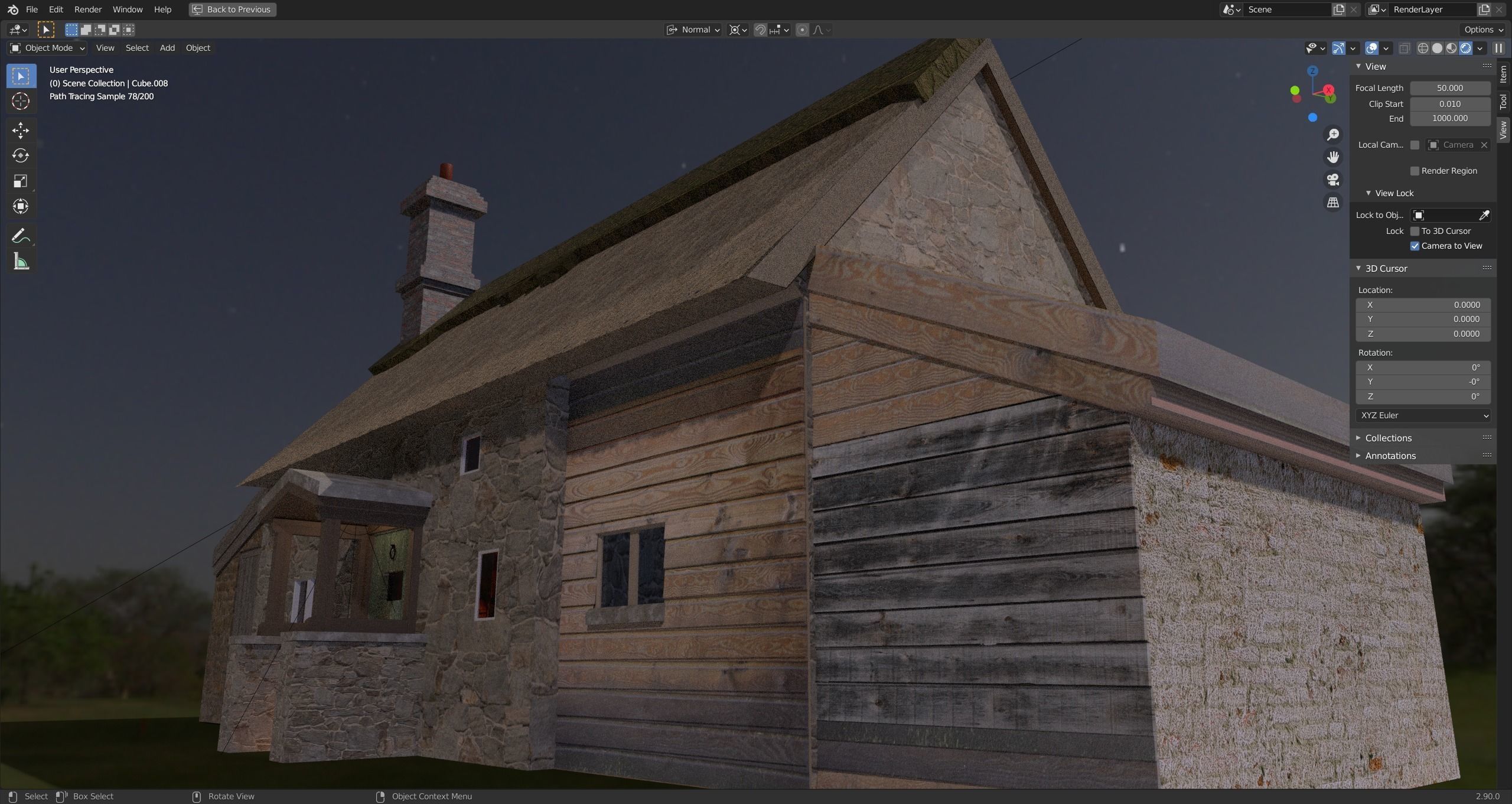Open the editor type dropdown

click(18, 30)
